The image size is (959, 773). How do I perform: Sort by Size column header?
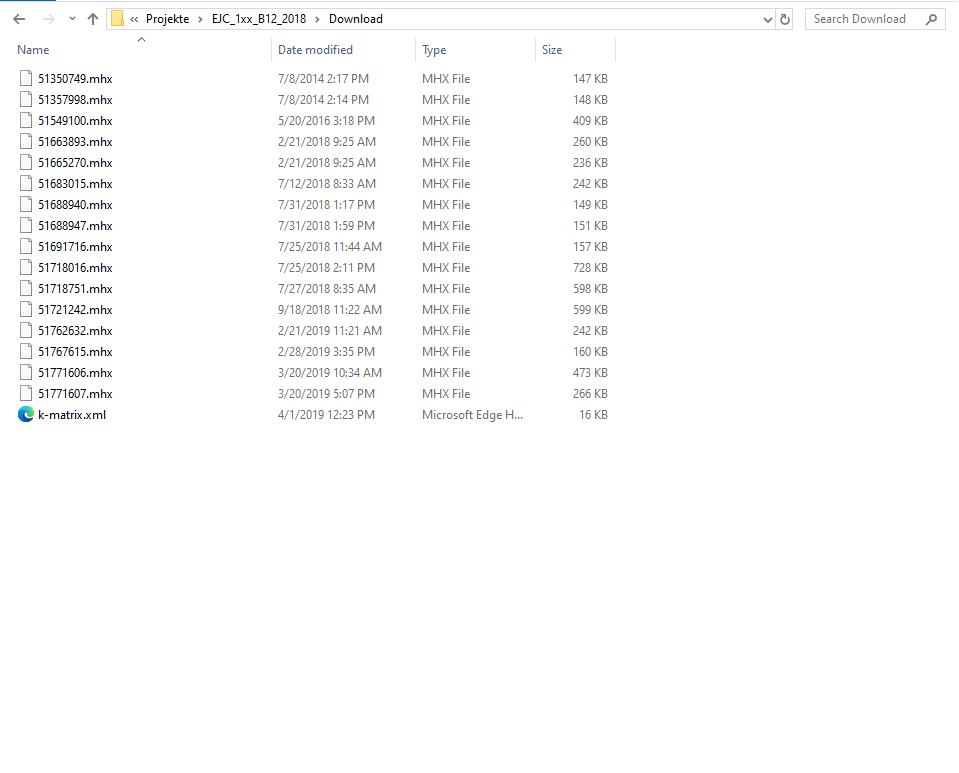click(552, 50)
